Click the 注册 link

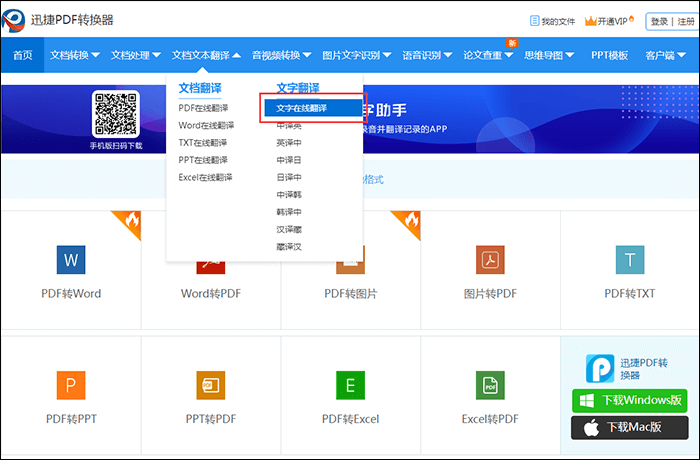pos(686,21)
